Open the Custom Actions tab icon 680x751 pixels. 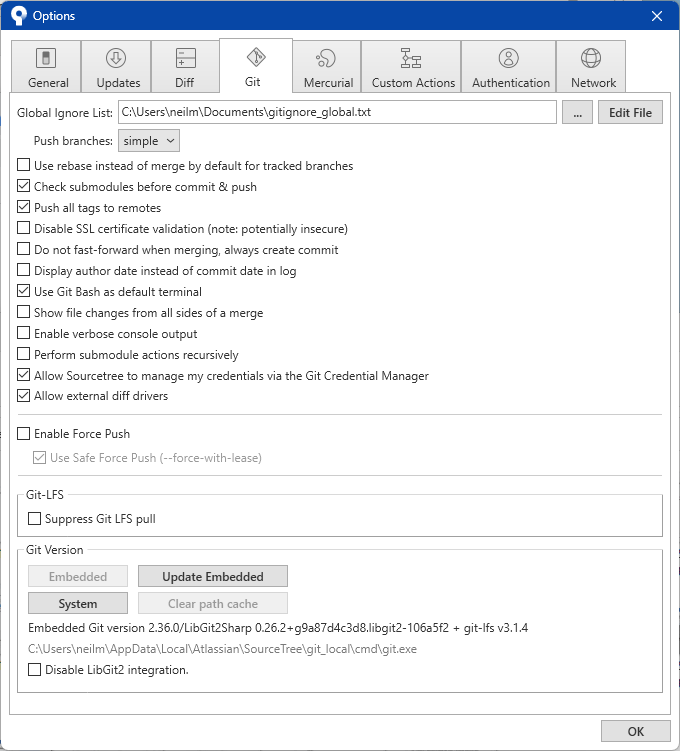(411, 59)
